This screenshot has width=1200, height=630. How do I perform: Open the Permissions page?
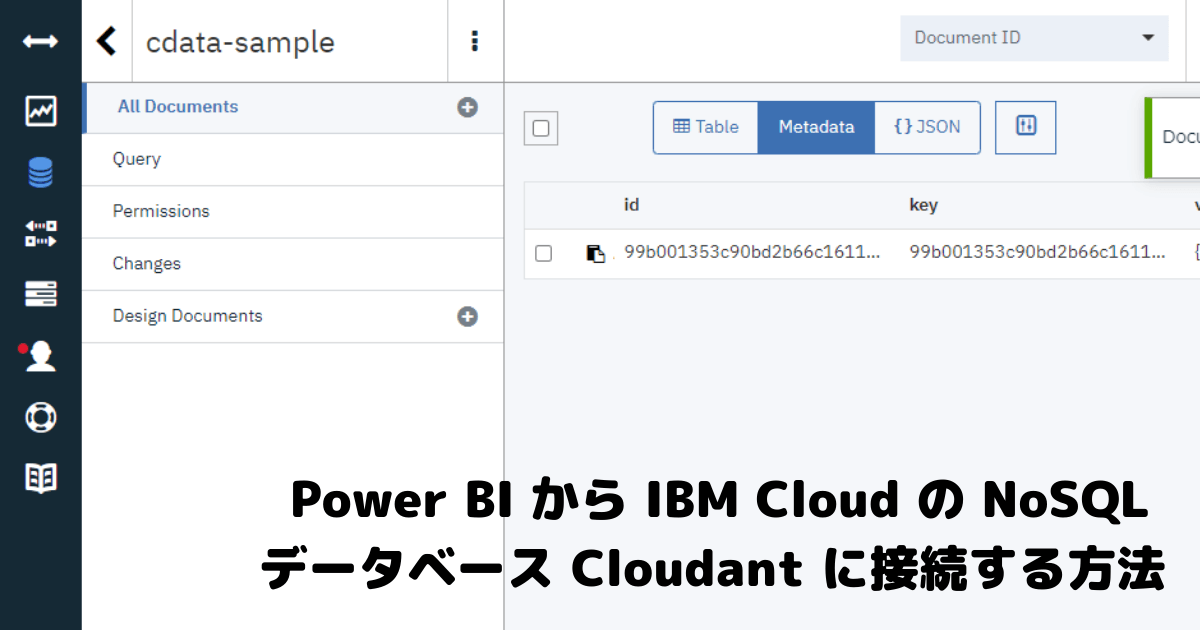tap(161, 211)
